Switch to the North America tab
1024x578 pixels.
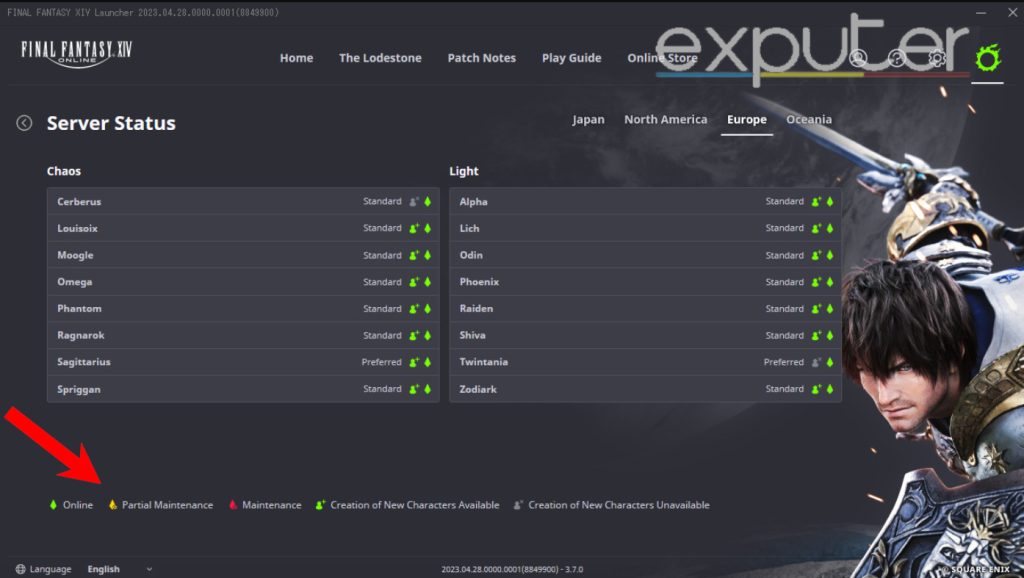tap(665, 119)
